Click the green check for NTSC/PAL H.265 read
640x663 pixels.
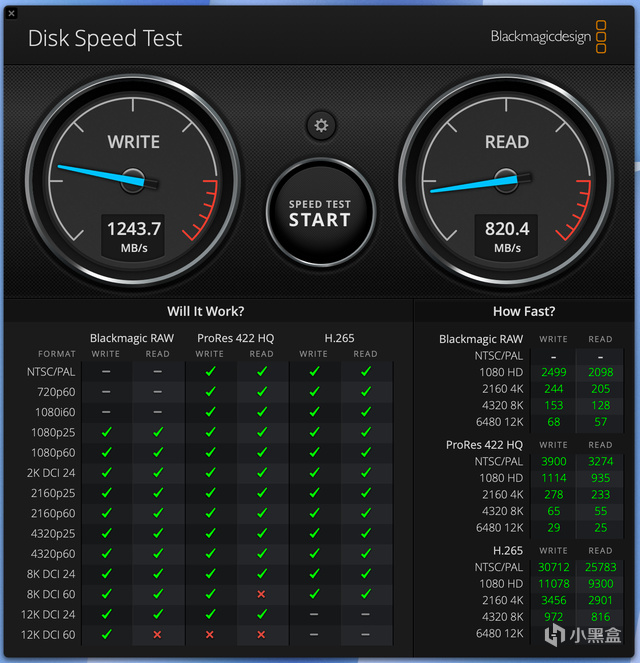[x=366, y=371]
